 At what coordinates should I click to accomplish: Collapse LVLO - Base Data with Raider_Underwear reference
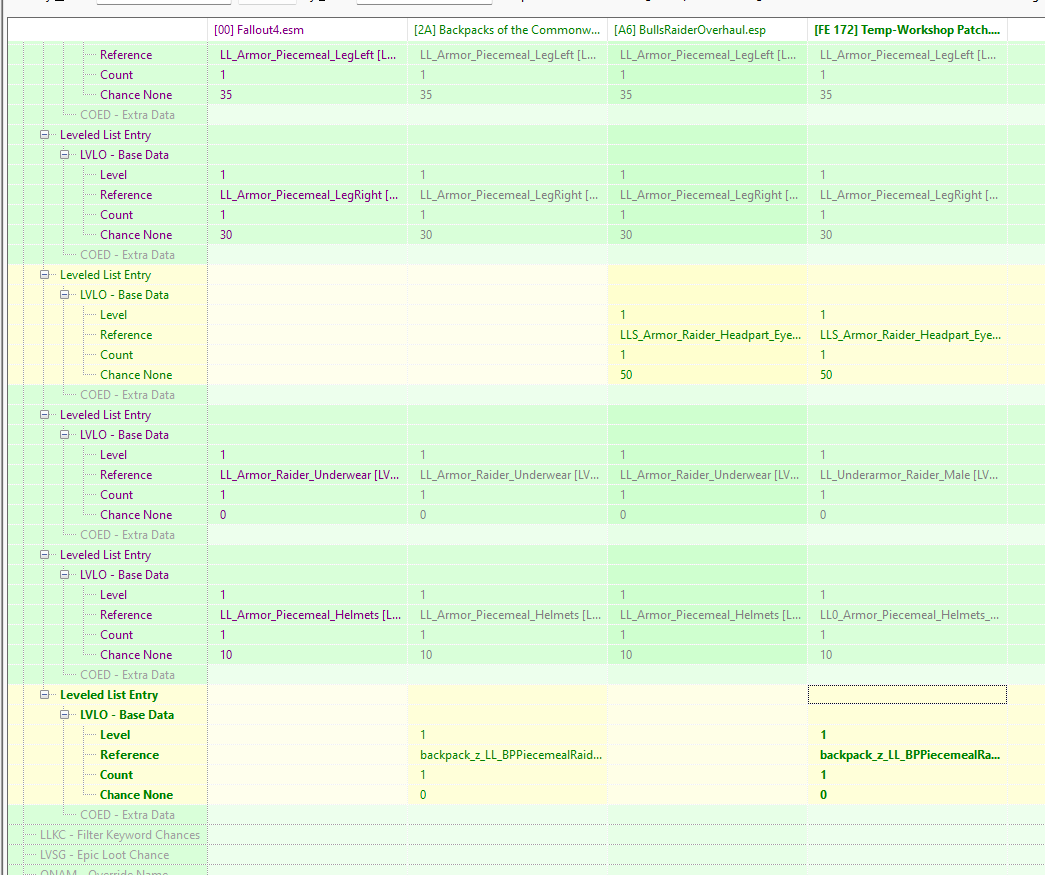(x=64, y=435)
